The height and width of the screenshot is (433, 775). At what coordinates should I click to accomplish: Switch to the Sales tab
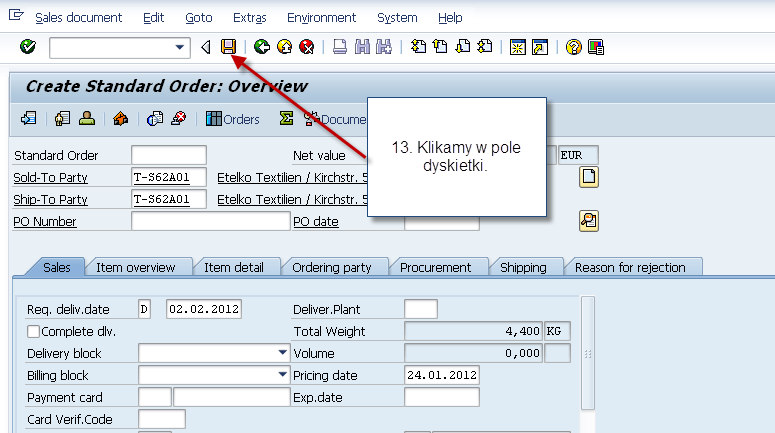[x=56, y=267]
